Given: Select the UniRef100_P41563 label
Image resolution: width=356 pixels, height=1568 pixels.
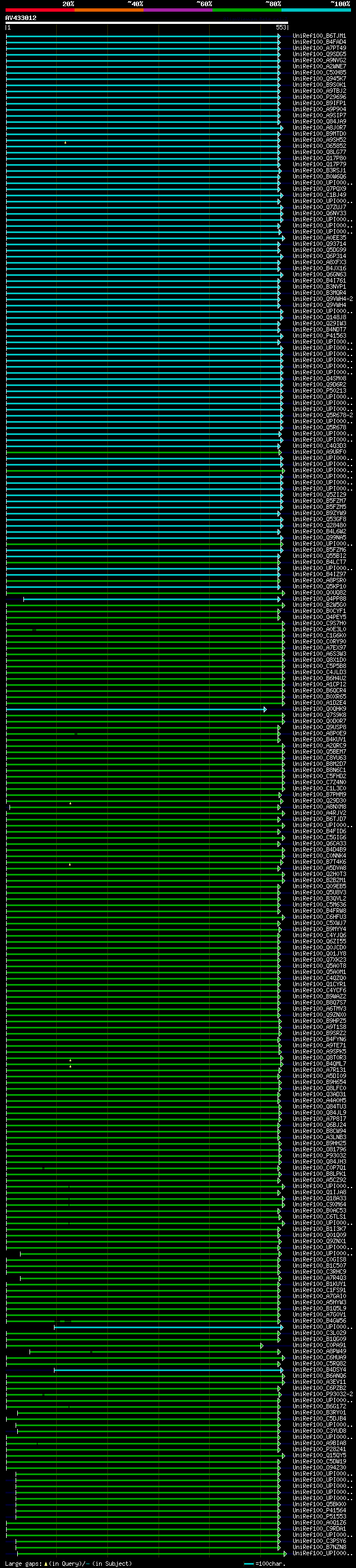Looking at the screenshot, I should pyautogui.click(x=319, y=335).
